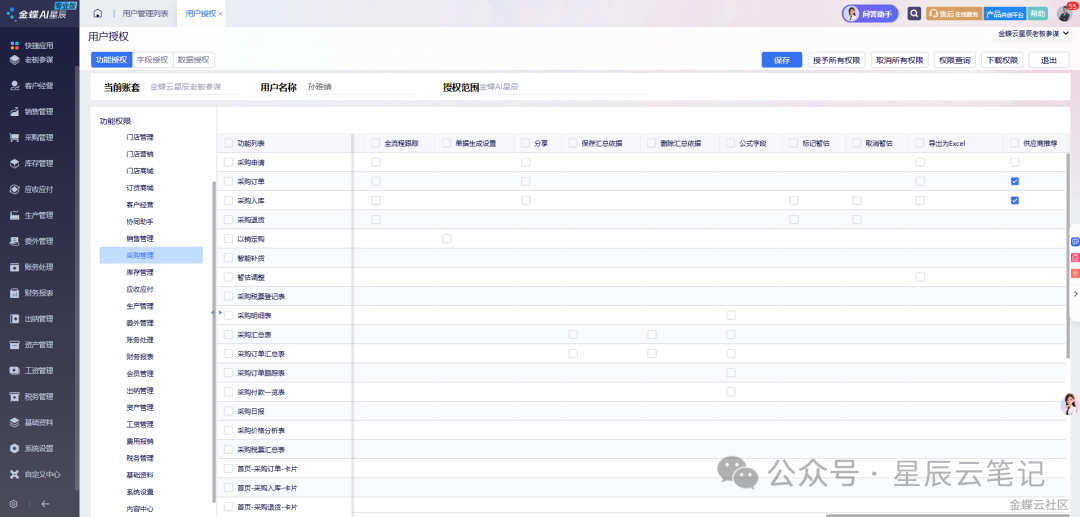1080x517 pixels.
Task: Click the grid vertical scrollbar
Action: 1069,256
